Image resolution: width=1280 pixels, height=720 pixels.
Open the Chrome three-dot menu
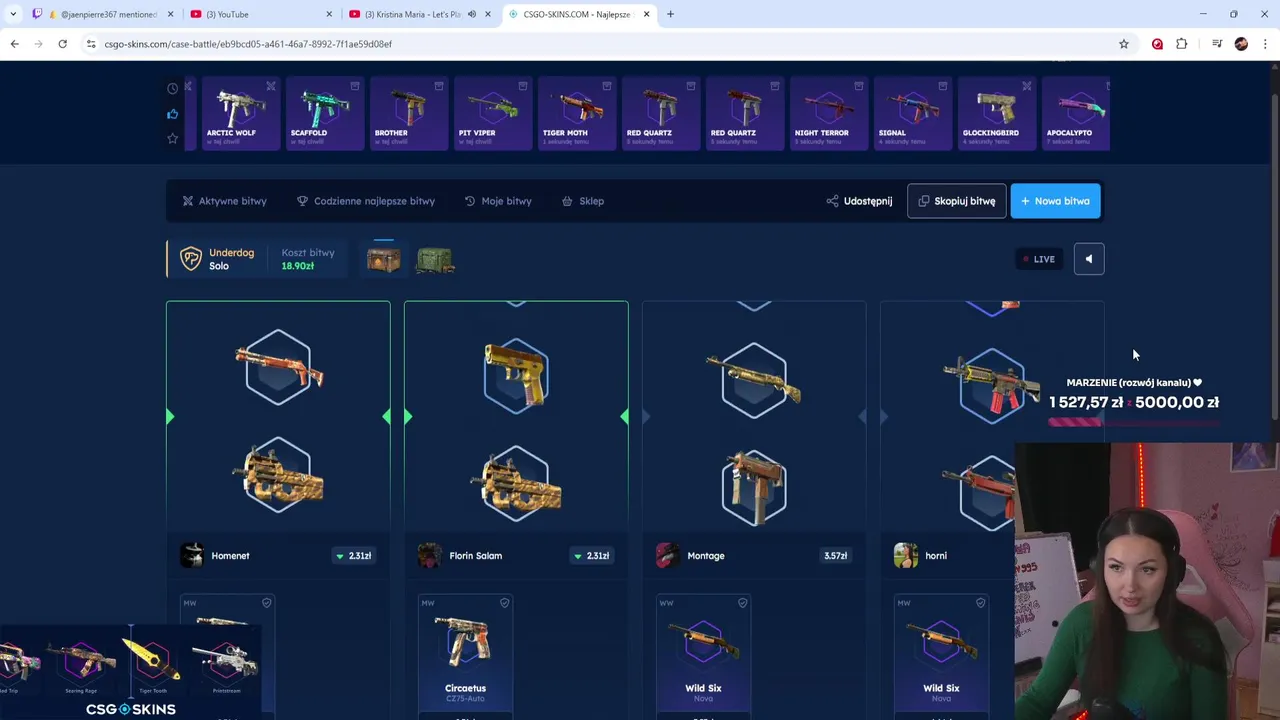click(1265, 44)
